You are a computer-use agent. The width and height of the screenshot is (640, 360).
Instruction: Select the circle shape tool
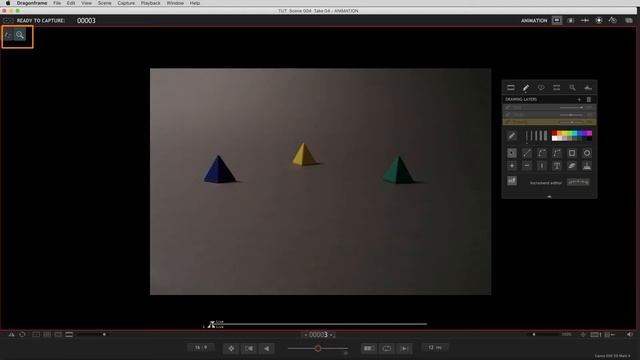[587, 153]
